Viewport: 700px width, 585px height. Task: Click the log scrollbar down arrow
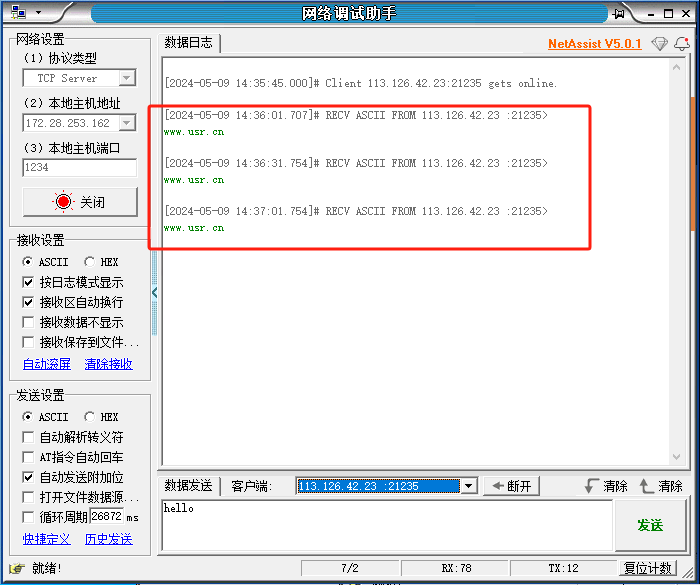click(x=676, y=456)
